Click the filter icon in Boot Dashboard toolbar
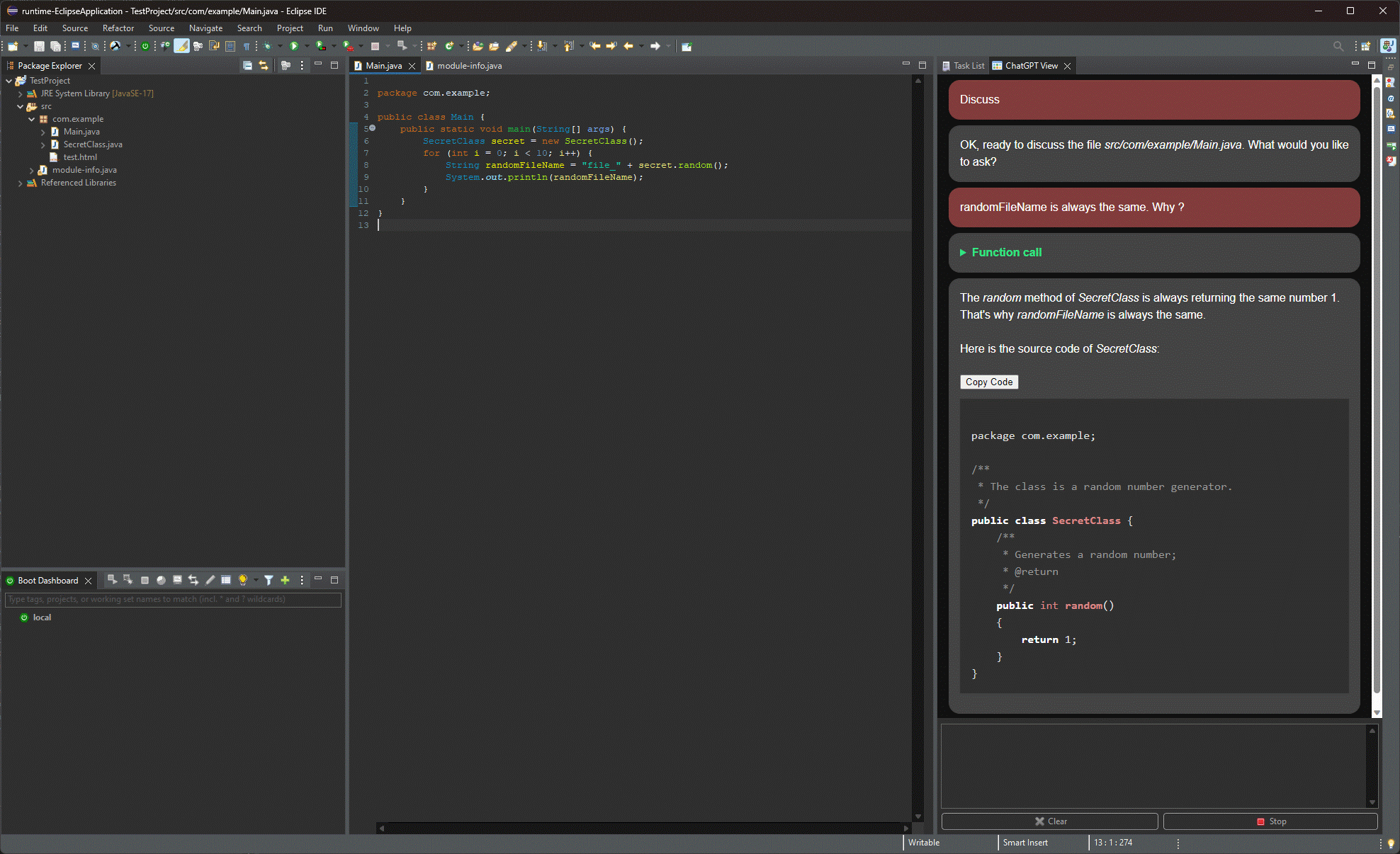The height and width of the screenshot is (854, 1400). 269,580
